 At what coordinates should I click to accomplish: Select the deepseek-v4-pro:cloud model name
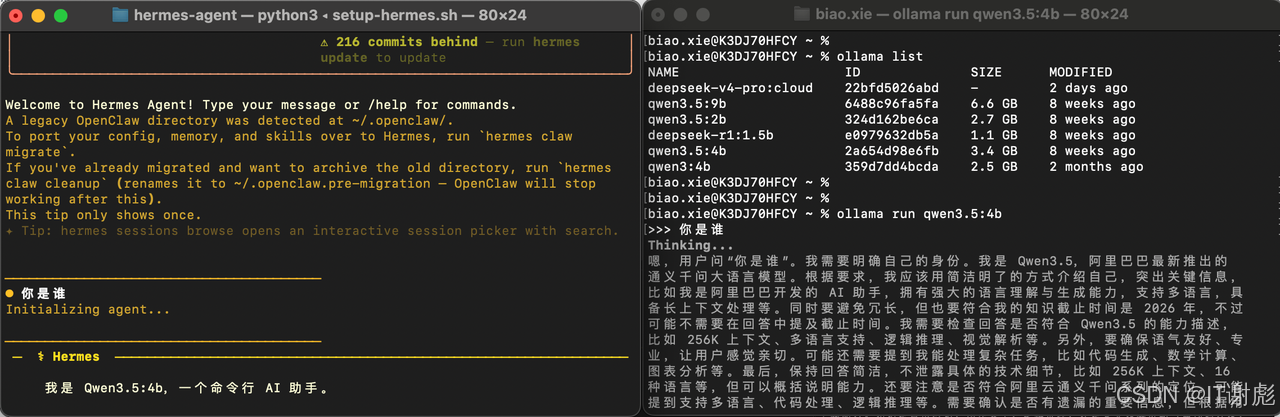[x=730, y=88]
